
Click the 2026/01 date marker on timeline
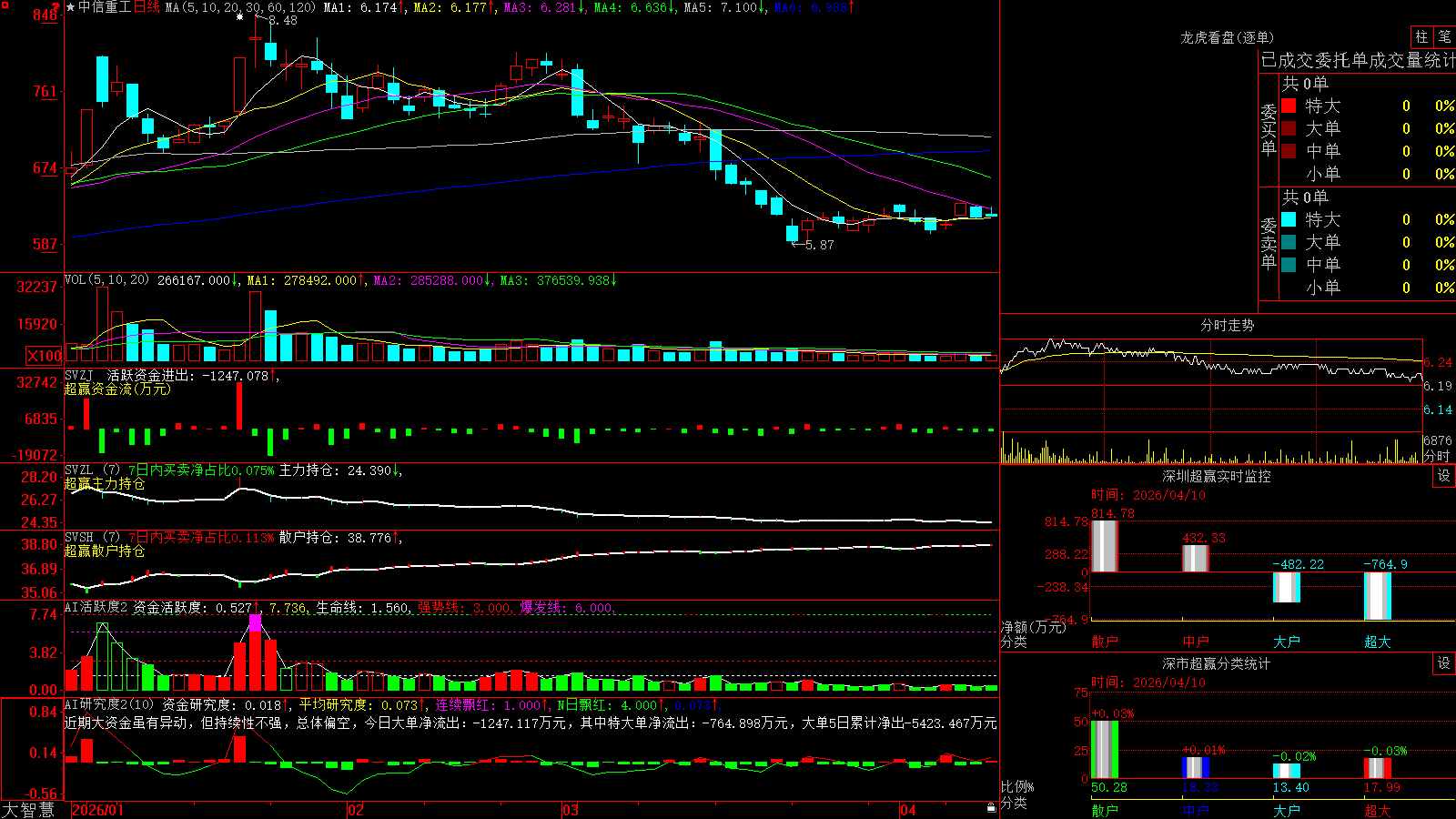97,810
